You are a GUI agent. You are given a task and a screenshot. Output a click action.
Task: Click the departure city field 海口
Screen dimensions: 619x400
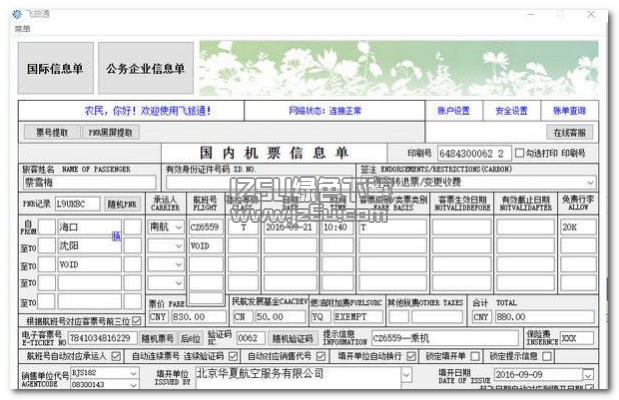[90, 227]
